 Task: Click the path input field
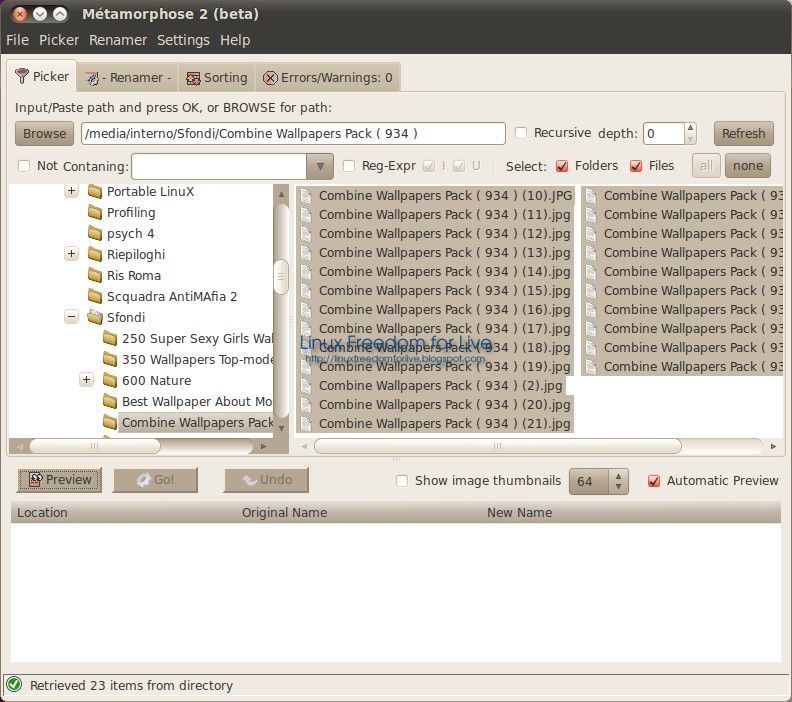click(293, 133)
